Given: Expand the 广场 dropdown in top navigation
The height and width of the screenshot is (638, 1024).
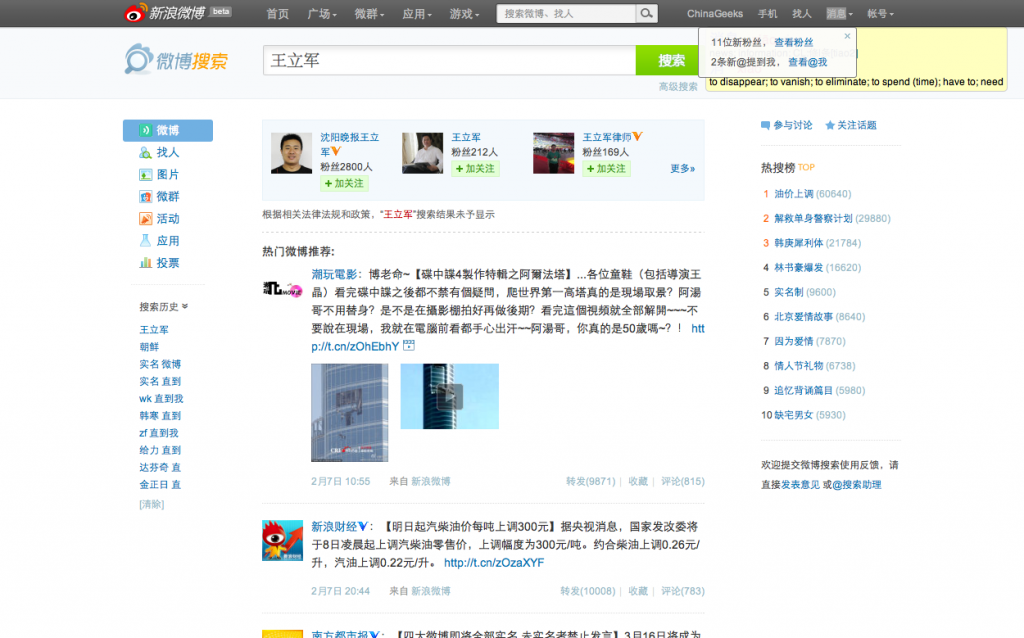Looking at the screenshot, I should point(323,14).
